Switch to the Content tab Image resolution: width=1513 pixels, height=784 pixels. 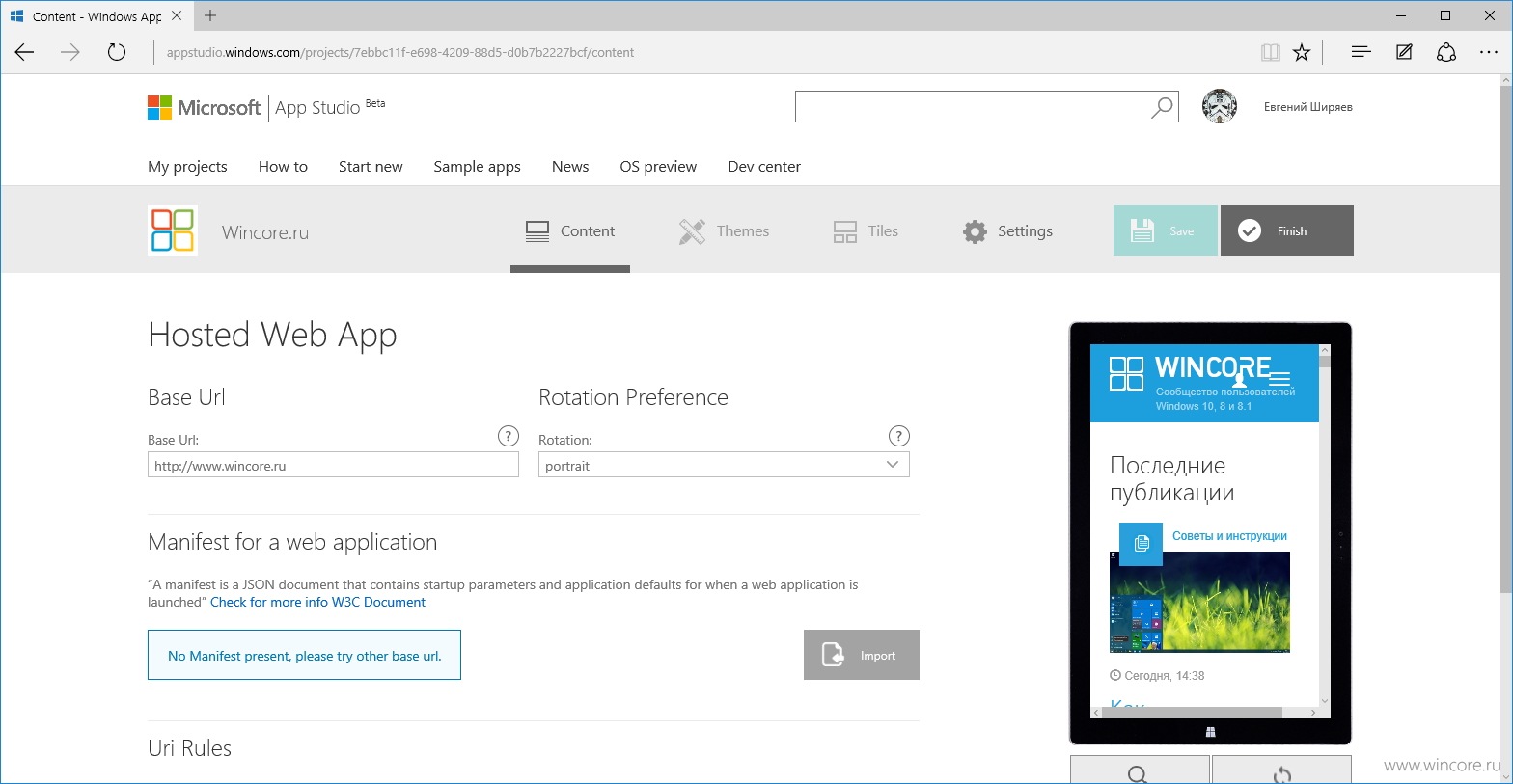[x=570, y=230]
